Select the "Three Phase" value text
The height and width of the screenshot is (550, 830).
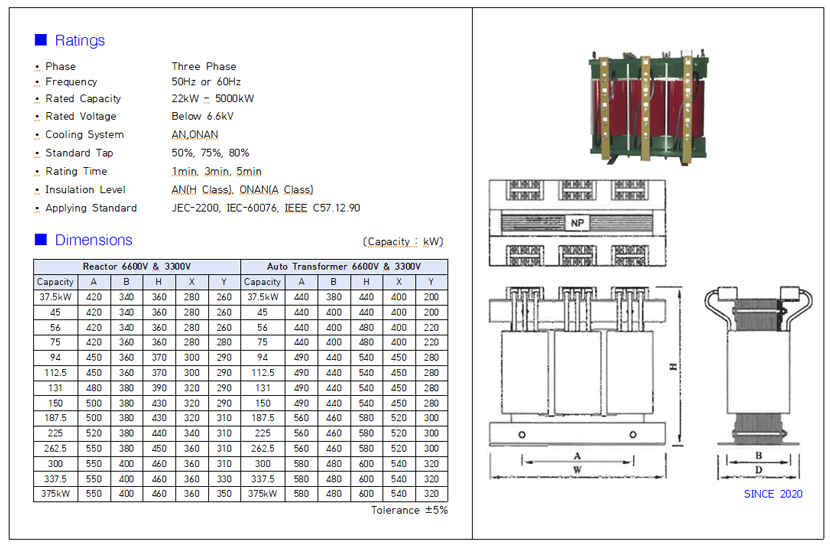pos(204,66)
